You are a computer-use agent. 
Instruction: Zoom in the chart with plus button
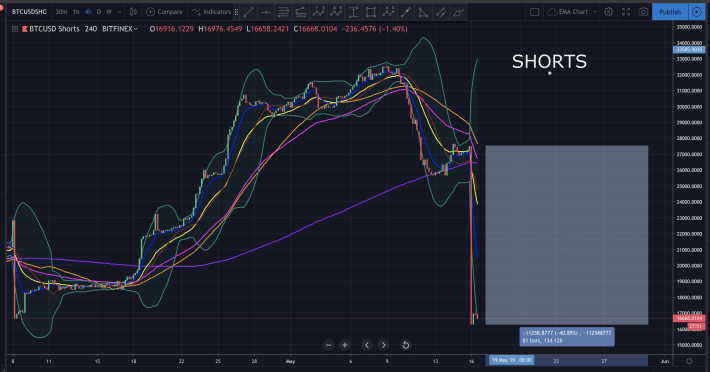345,345
